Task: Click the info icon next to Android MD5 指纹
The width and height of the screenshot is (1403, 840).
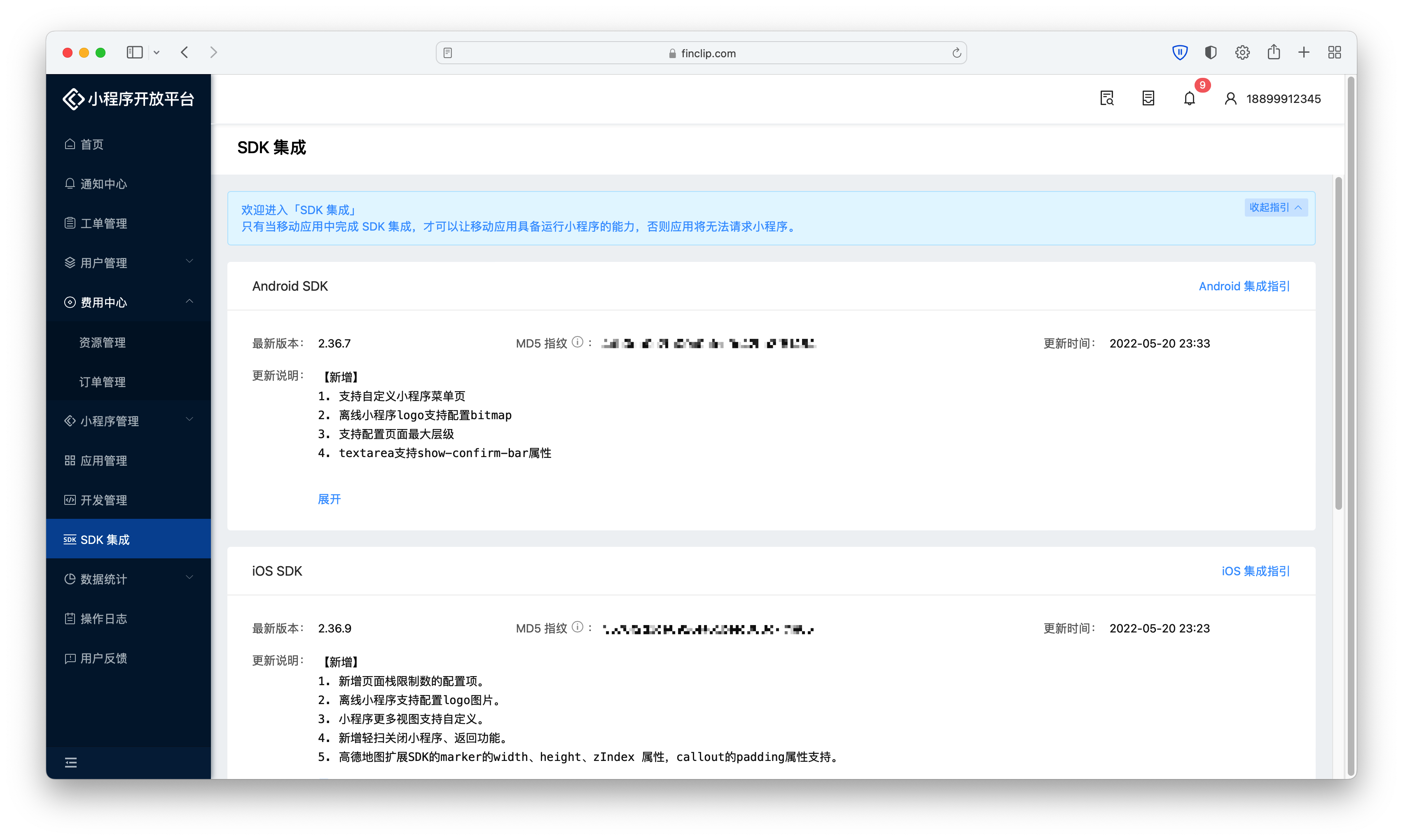Action: point(577,343)
